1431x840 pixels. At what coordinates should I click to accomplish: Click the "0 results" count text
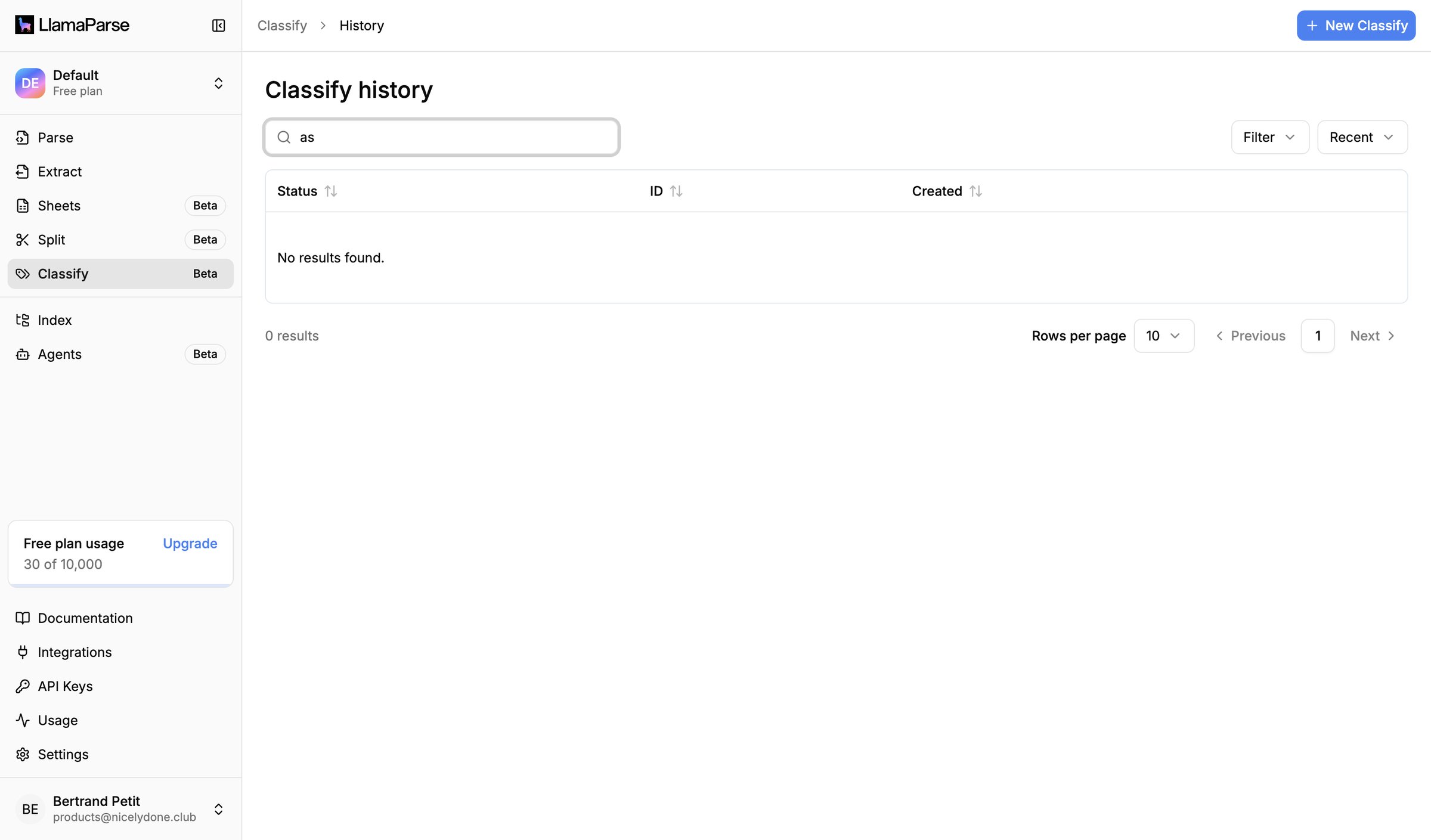(292, 336)
